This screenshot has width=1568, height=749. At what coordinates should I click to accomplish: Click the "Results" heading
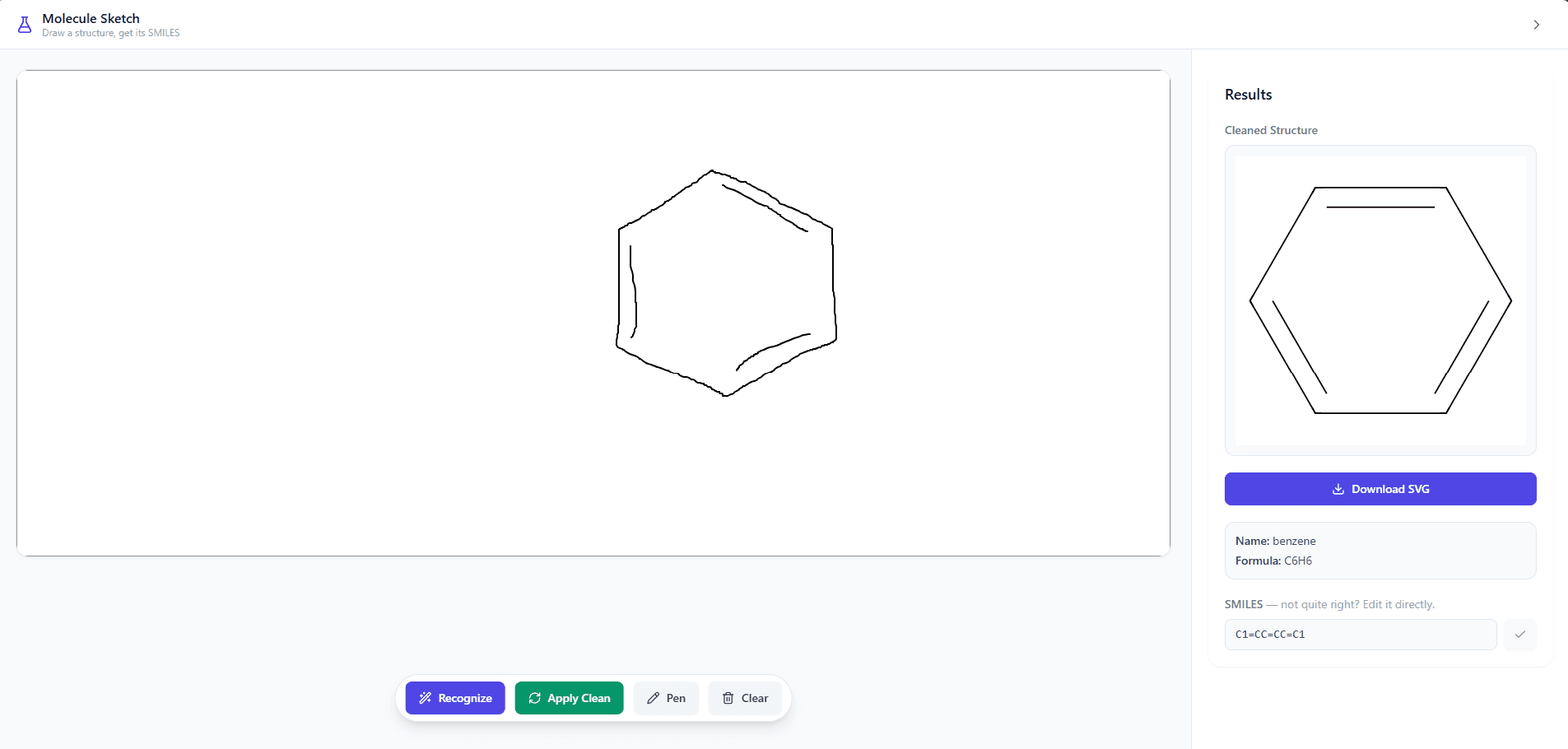point(1249,95)
